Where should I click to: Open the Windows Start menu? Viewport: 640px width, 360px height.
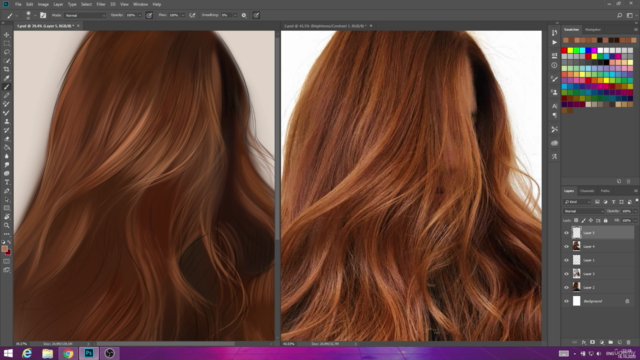pos(8,353)
